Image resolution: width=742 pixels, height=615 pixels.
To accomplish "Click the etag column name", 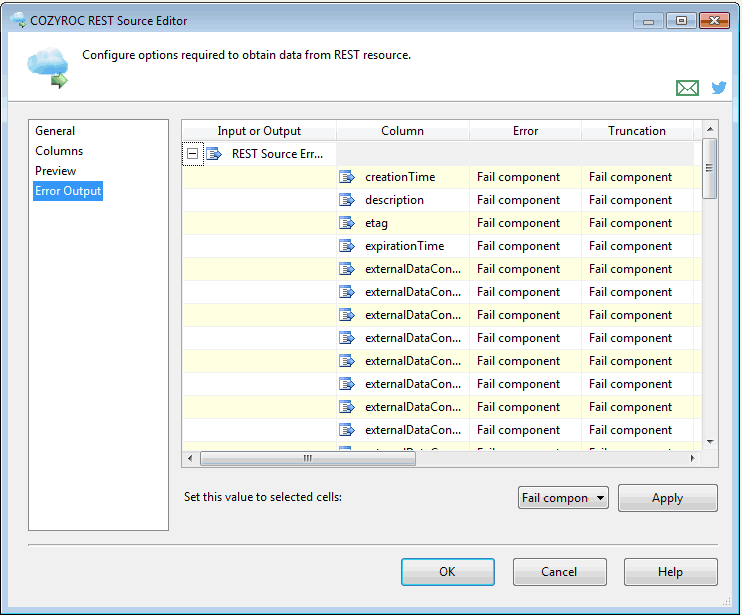I will click(x=376, y=223).
